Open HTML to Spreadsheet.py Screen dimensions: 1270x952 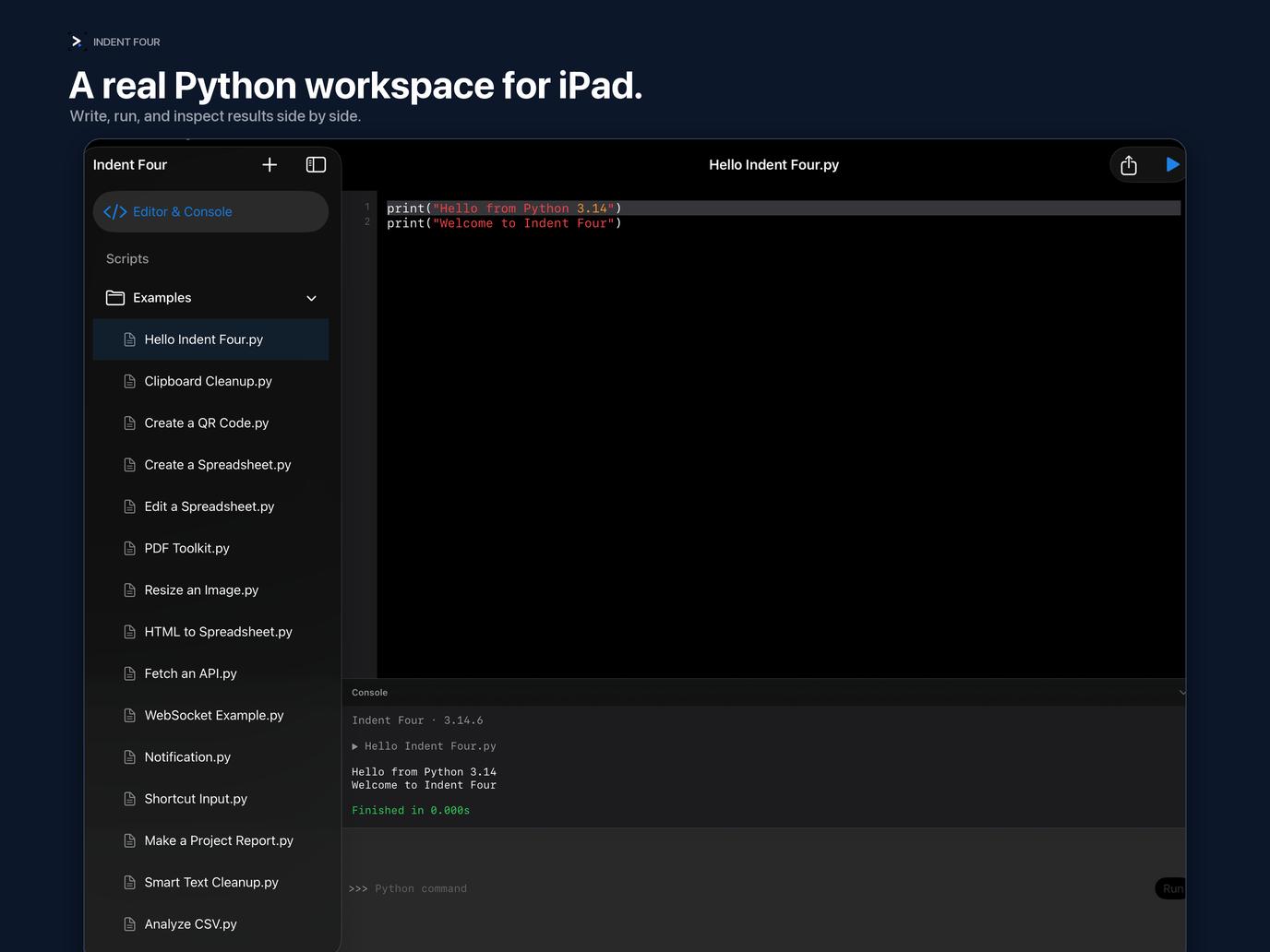[x=210, y=632]
